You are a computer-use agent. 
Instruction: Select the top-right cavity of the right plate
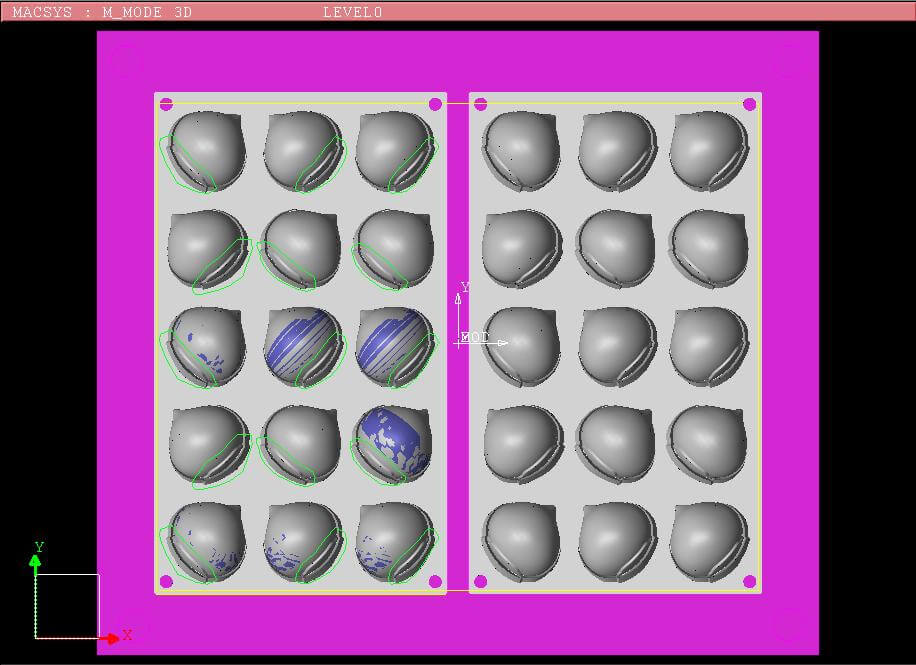coord(709,152)
